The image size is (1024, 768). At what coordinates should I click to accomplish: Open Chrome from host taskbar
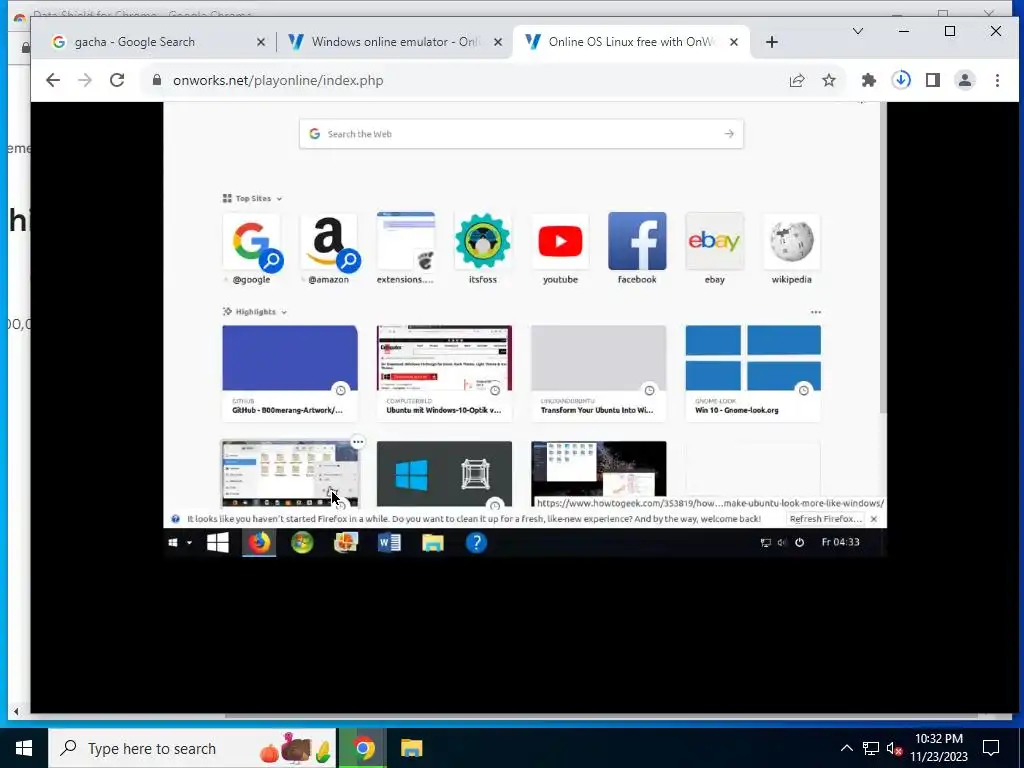[x=363, y=748]
